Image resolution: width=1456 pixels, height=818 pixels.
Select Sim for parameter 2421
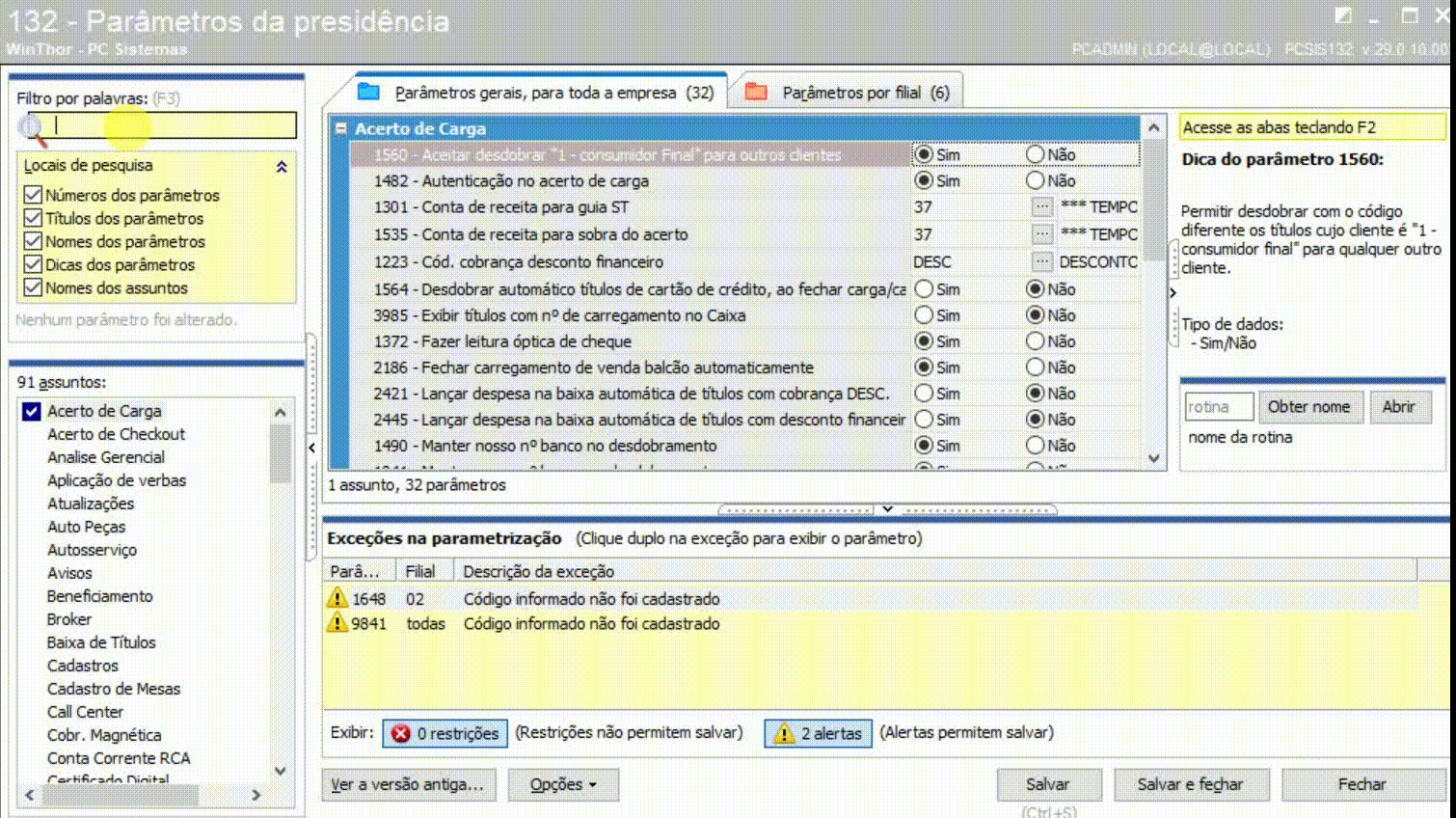924,393
